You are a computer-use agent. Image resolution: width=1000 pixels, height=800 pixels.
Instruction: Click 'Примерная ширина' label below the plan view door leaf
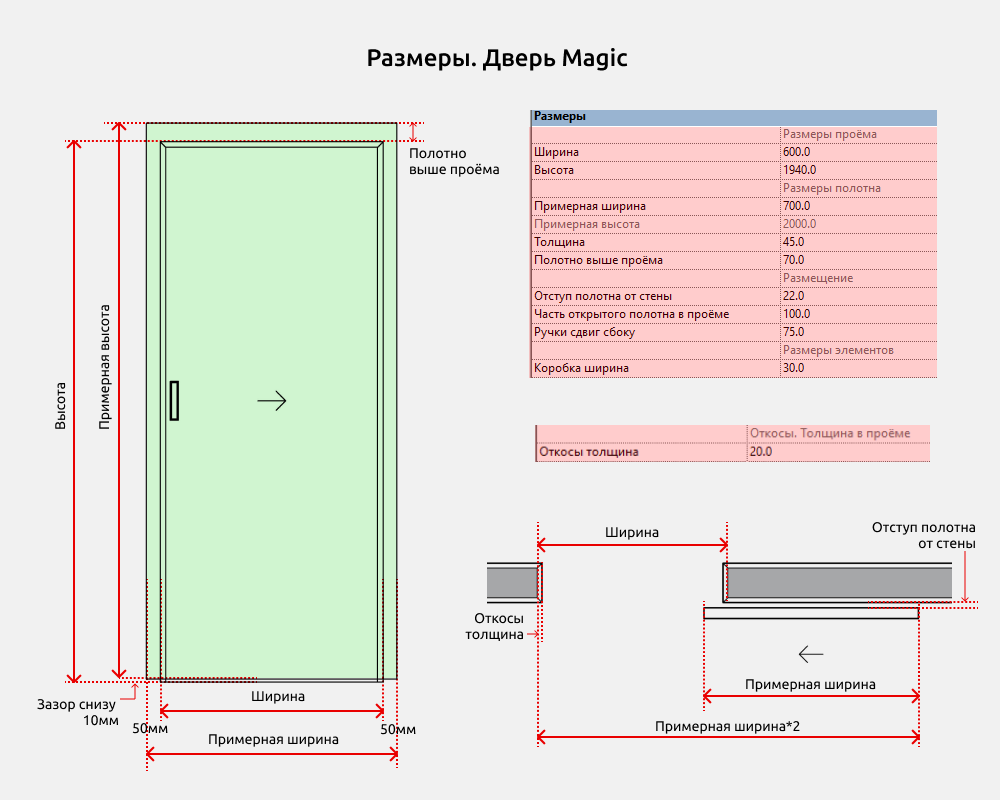(810, 685)
